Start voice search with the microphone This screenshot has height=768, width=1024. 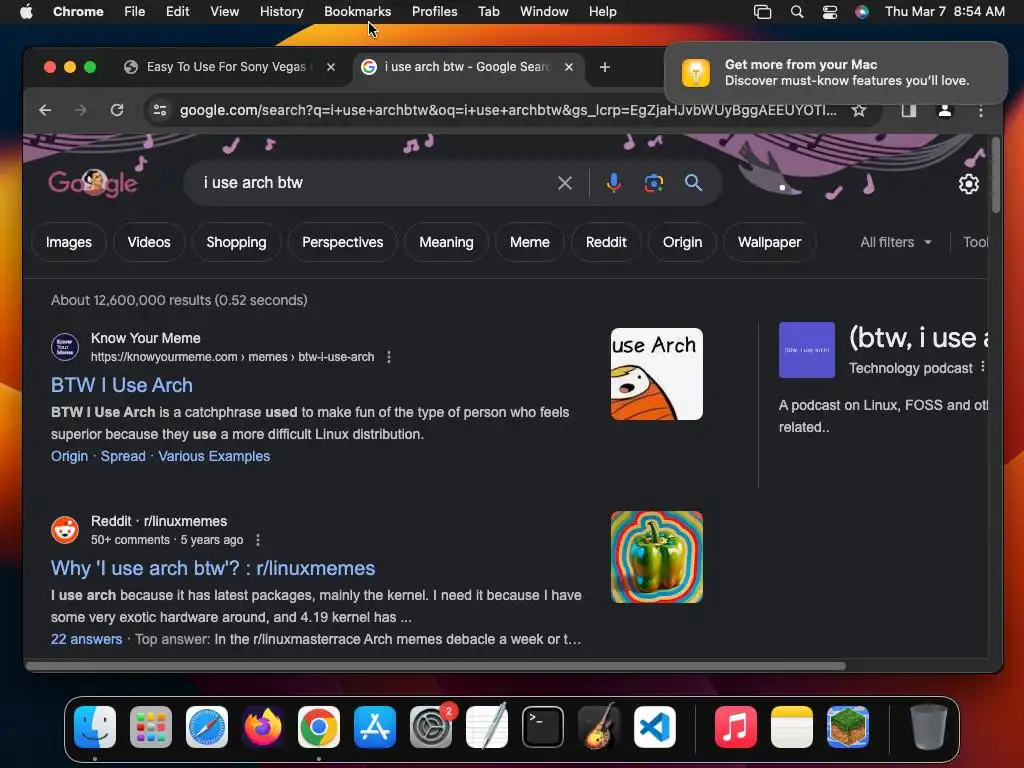click(613, 183)
